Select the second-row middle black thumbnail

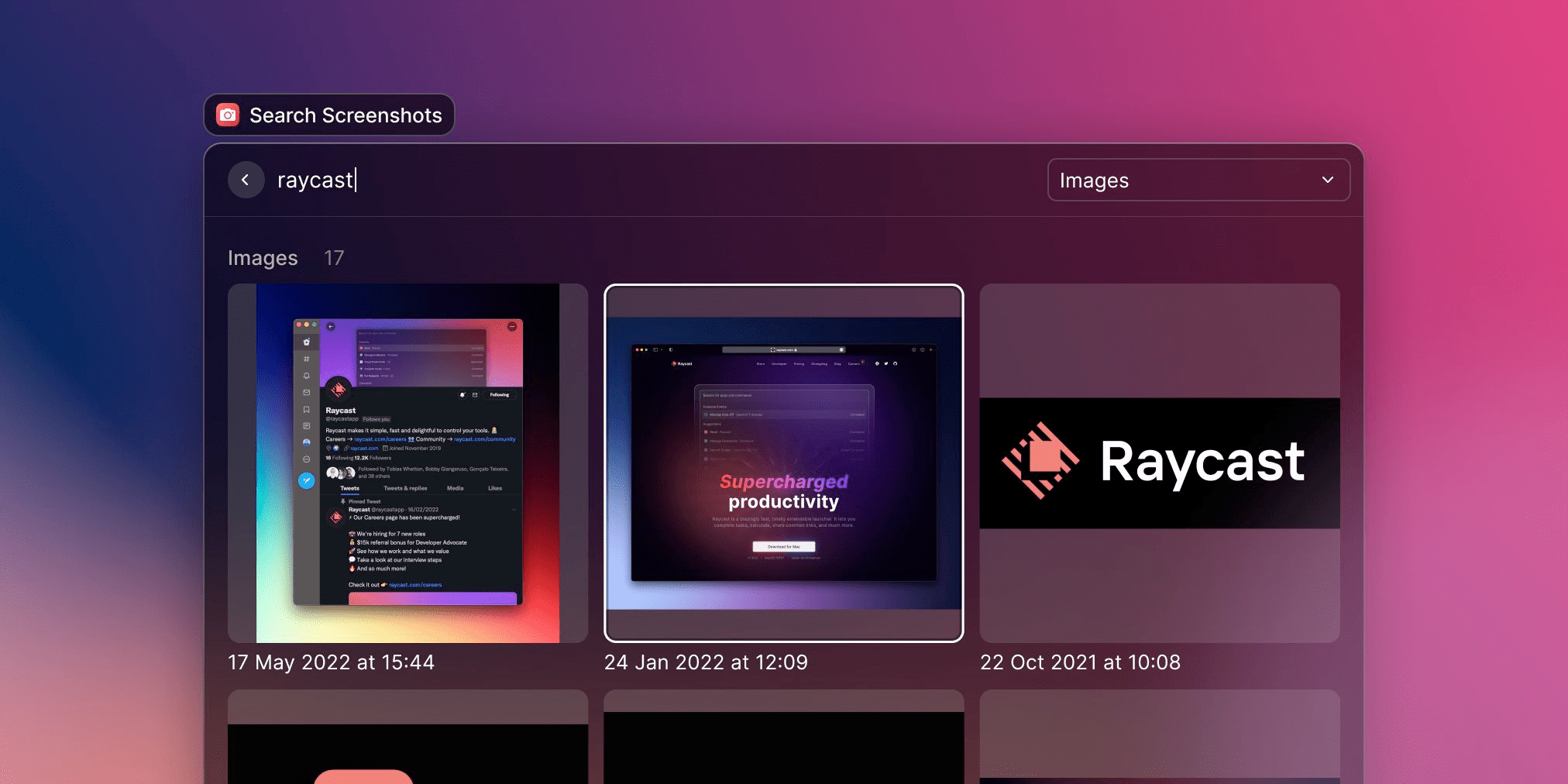[784, 737]
